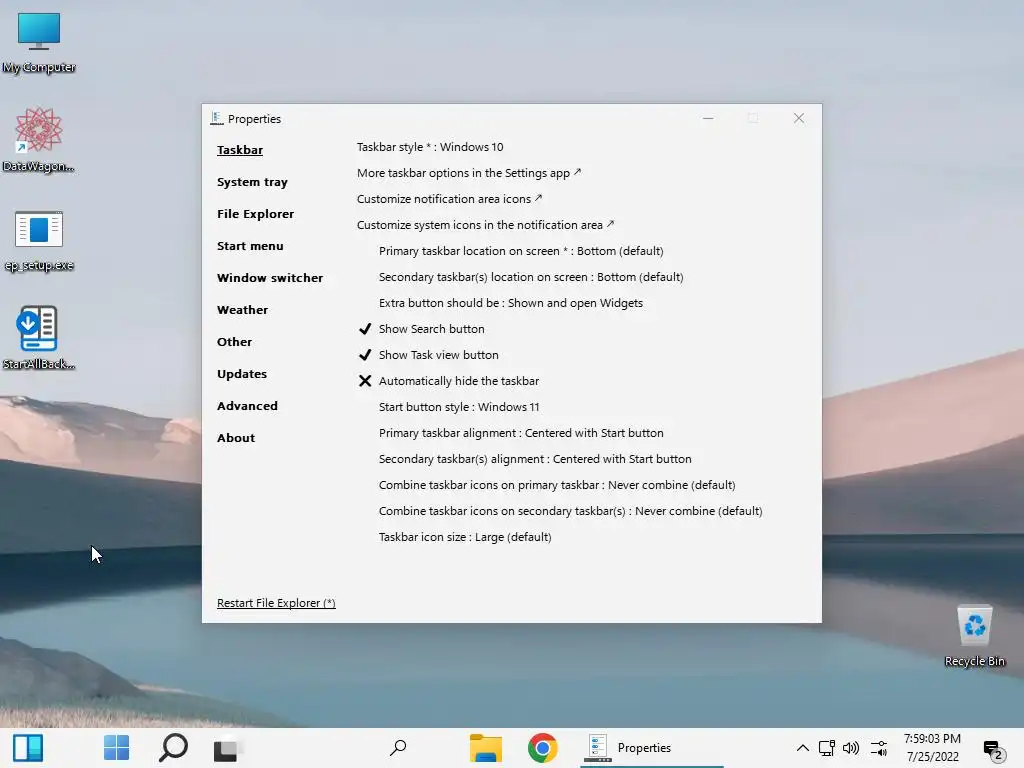Open Search from the large magnifier taskbar icon

(x=173, y=748)
